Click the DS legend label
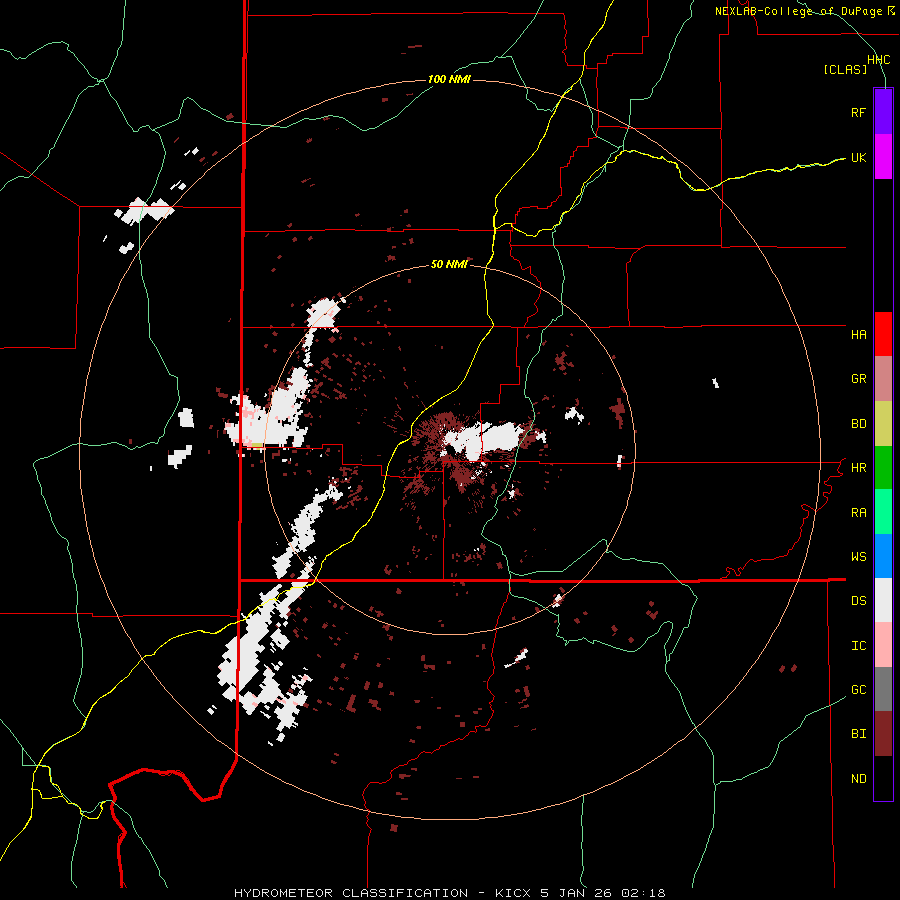Image resolution: width=900 pixels, height=900 pixels. [858, 601]
